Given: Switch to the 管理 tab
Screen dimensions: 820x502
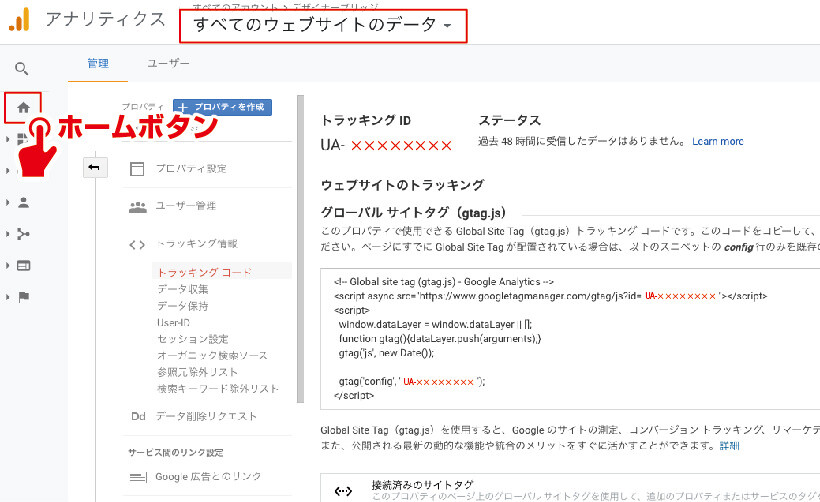Looking at the screenshot, I should [97, 63].
